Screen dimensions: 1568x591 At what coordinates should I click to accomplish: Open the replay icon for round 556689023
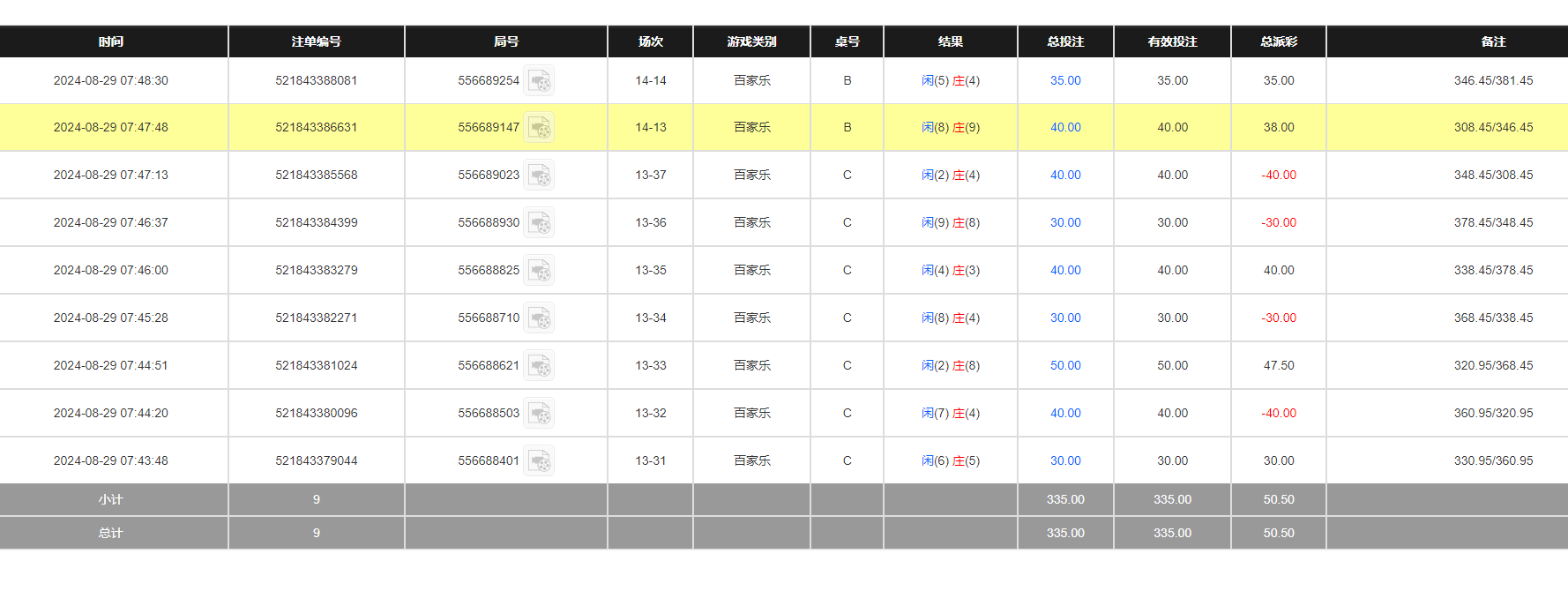click(x=539, y=176)
